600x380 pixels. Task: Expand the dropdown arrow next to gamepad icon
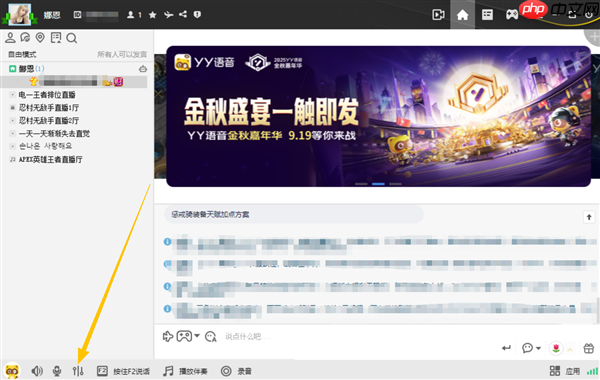(197, 336)
